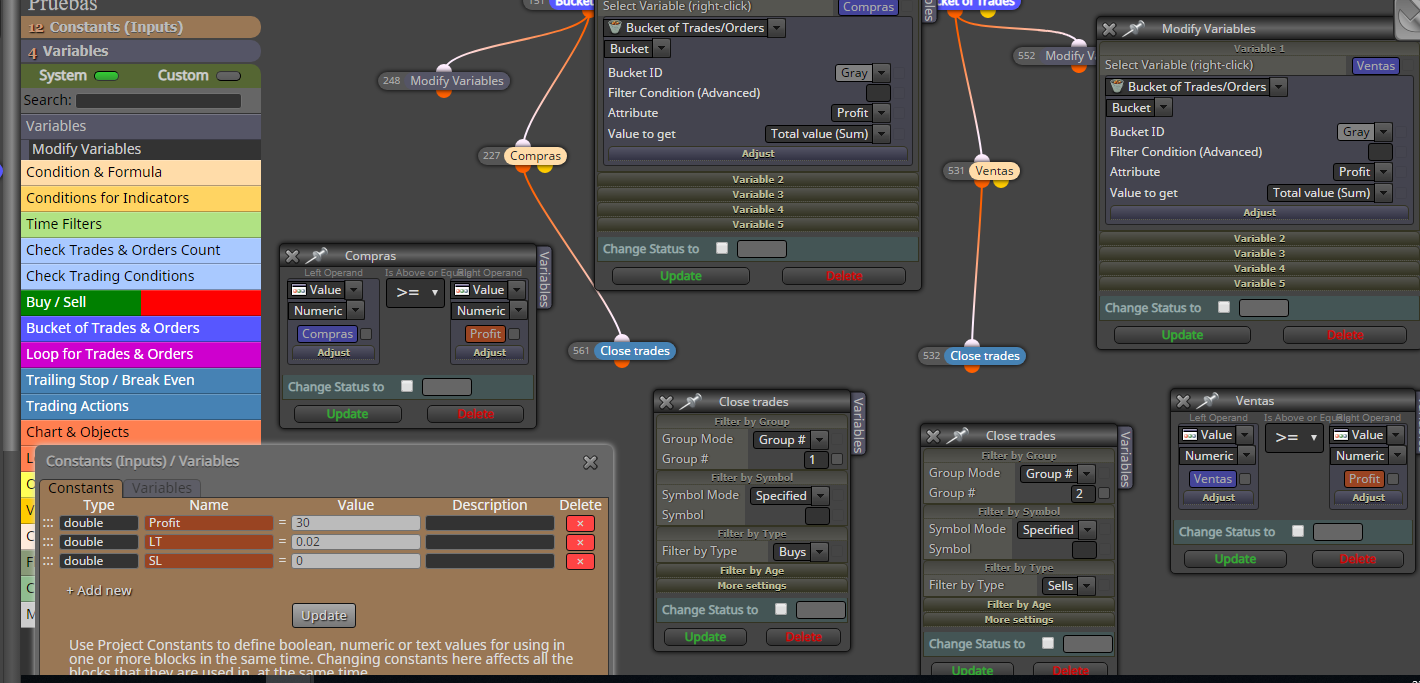The width and height of the screenshot is (1420, 683).
Task: Check Change Status in right Modify Variables panel
Action: [x=1224, y=307]
